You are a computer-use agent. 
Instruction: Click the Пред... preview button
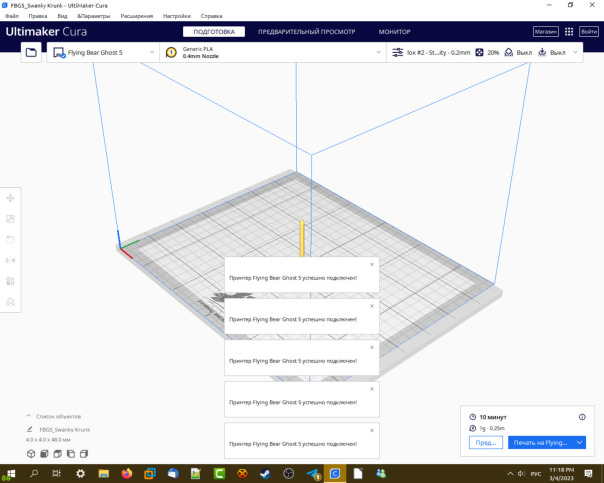(486, 443)
